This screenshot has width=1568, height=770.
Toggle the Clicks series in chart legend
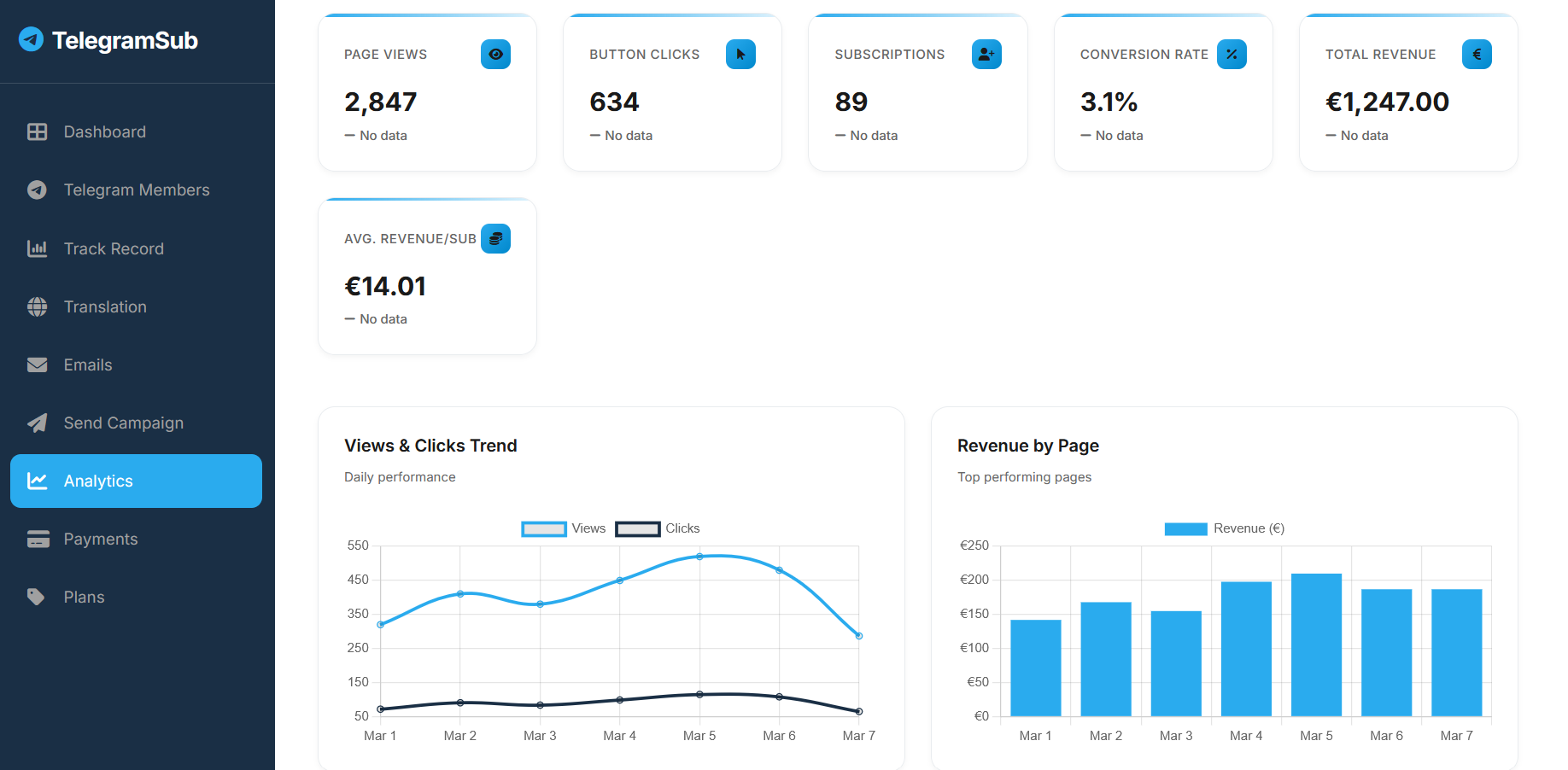tap(658, 528)
